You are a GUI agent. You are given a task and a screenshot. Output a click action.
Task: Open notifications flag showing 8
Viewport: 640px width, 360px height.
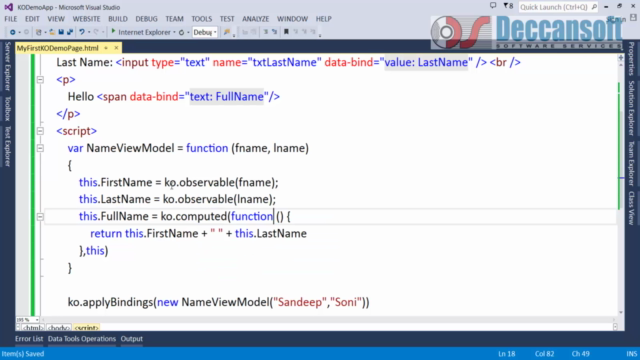coord(508,6)
